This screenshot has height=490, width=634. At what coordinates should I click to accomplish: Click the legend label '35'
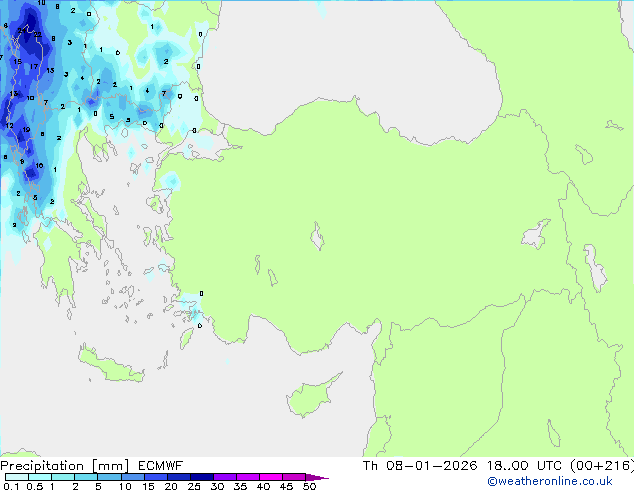click(x=240, y=486)
